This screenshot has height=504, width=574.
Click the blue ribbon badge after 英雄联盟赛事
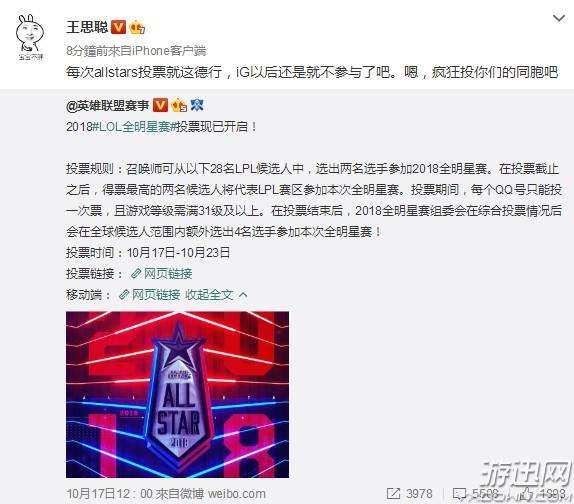point(197,105)
